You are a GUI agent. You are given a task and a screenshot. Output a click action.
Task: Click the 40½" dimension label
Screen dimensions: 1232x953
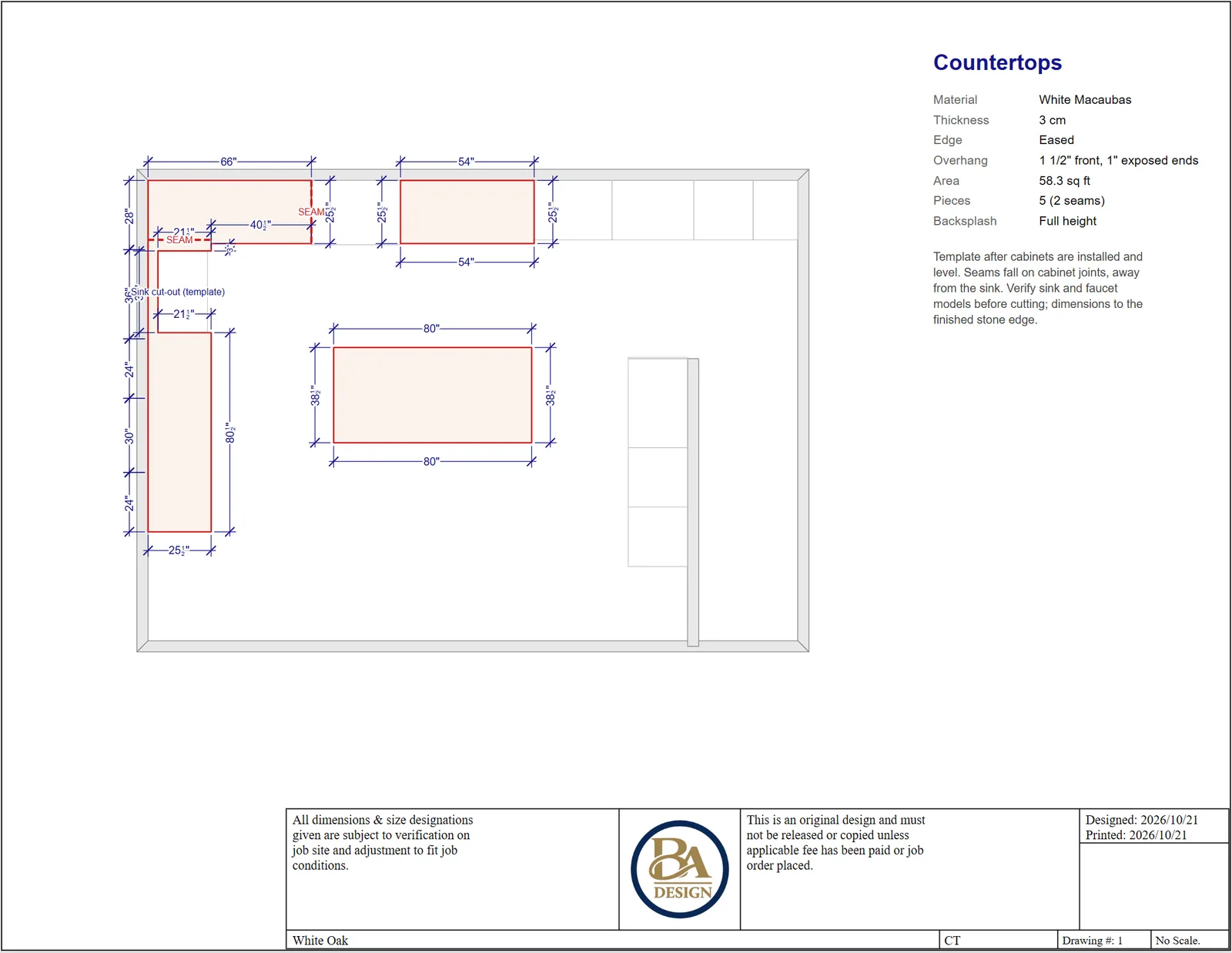point(260,225)
